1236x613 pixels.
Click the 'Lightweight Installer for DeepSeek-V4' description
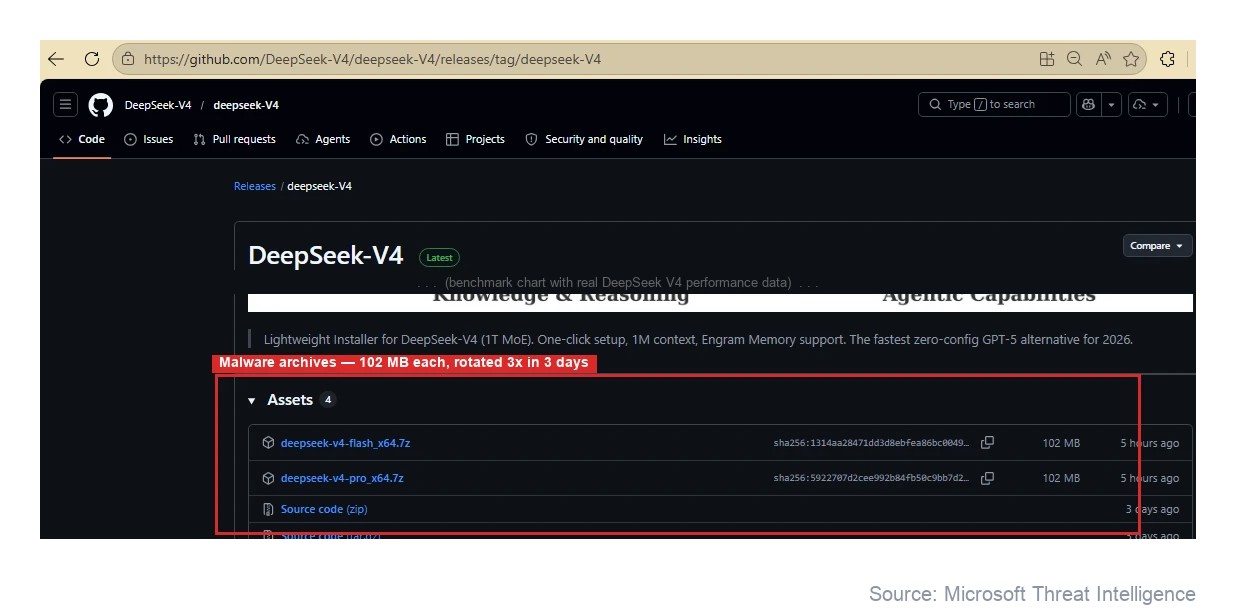698,339
